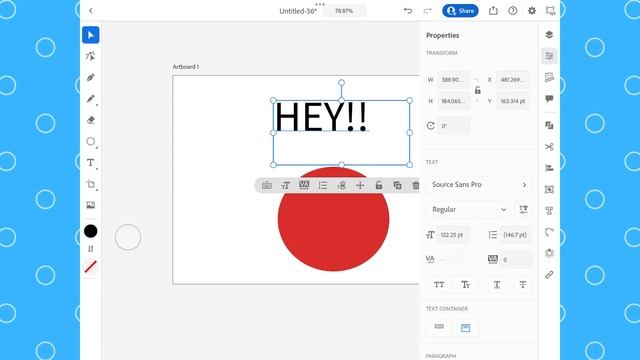Click the stacking order icon in floating bar

341,185
